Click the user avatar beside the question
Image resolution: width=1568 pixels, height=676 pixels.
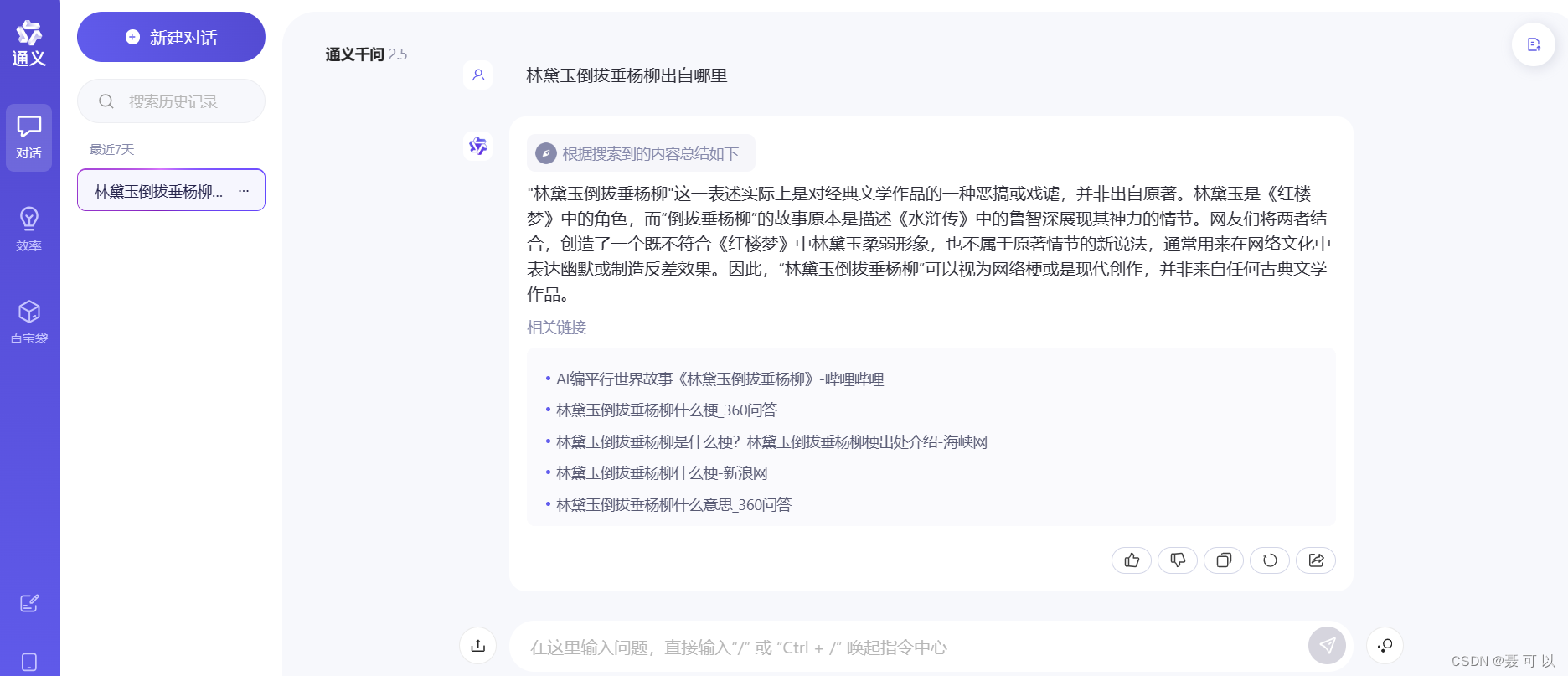(478, 75)
